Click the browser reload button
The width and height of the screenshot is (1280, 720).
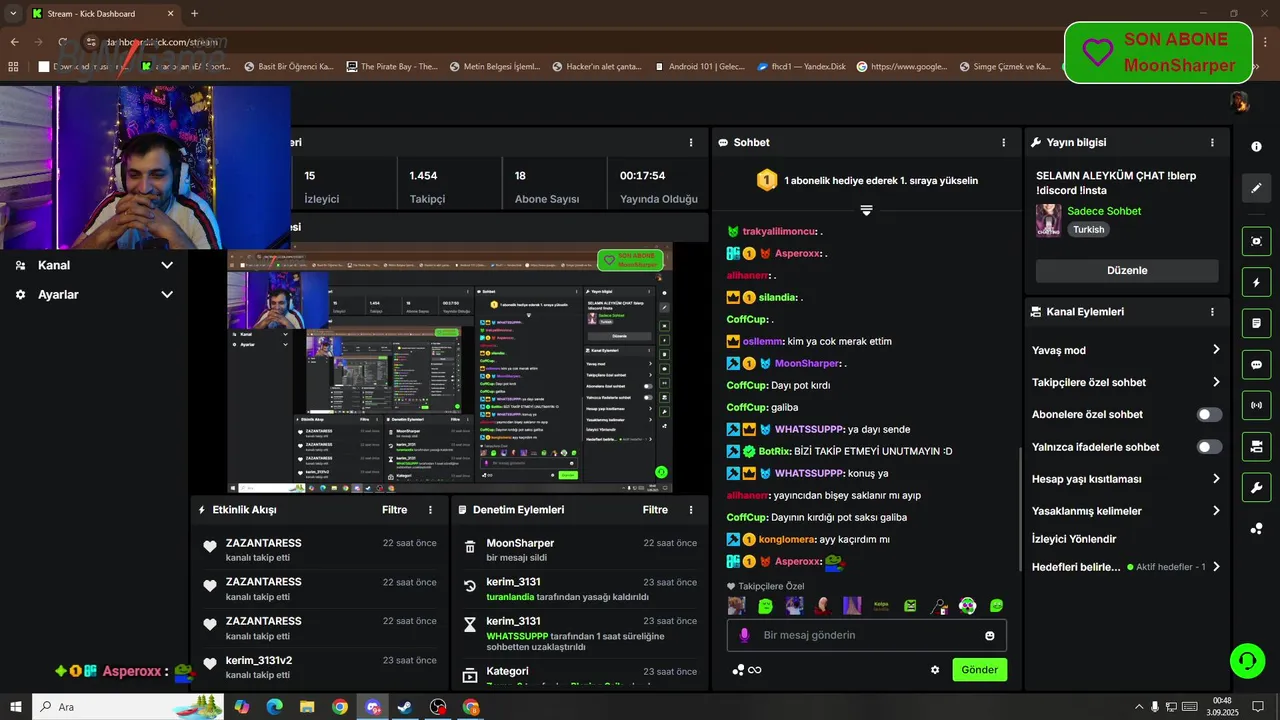coord(63,42)
